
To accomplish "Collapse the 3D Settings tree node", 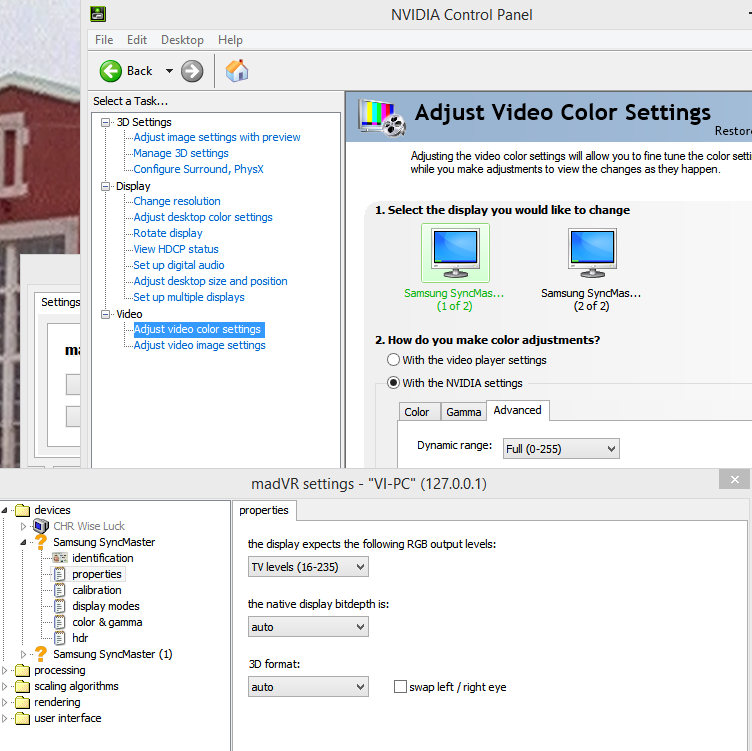I will 105,122.
